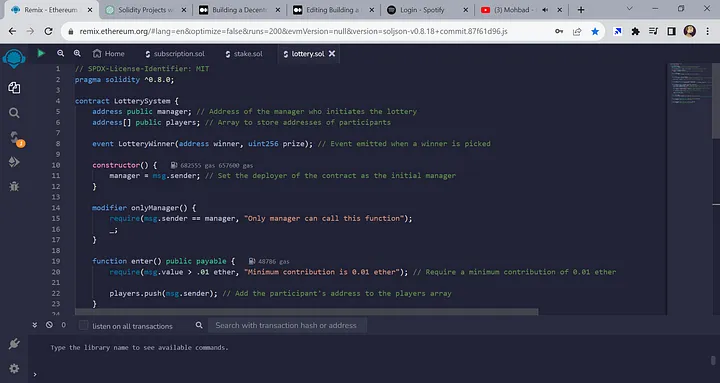Open the Debugger bug icon
This screenshot has width=720, height=383.
(x=14, y=186)
